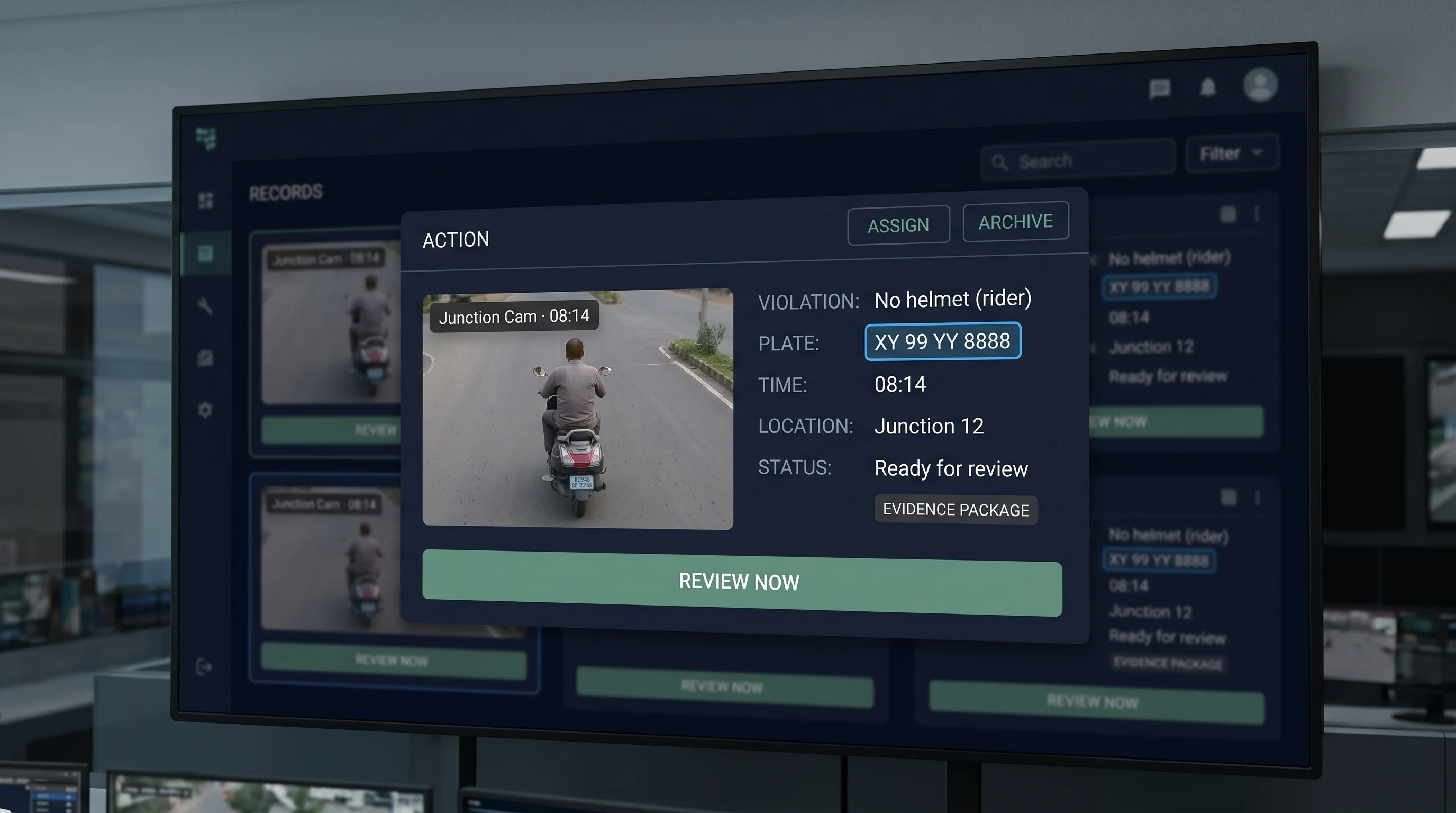
Task: Click Junction 12 on lower right card
Action: [1150, 612]
